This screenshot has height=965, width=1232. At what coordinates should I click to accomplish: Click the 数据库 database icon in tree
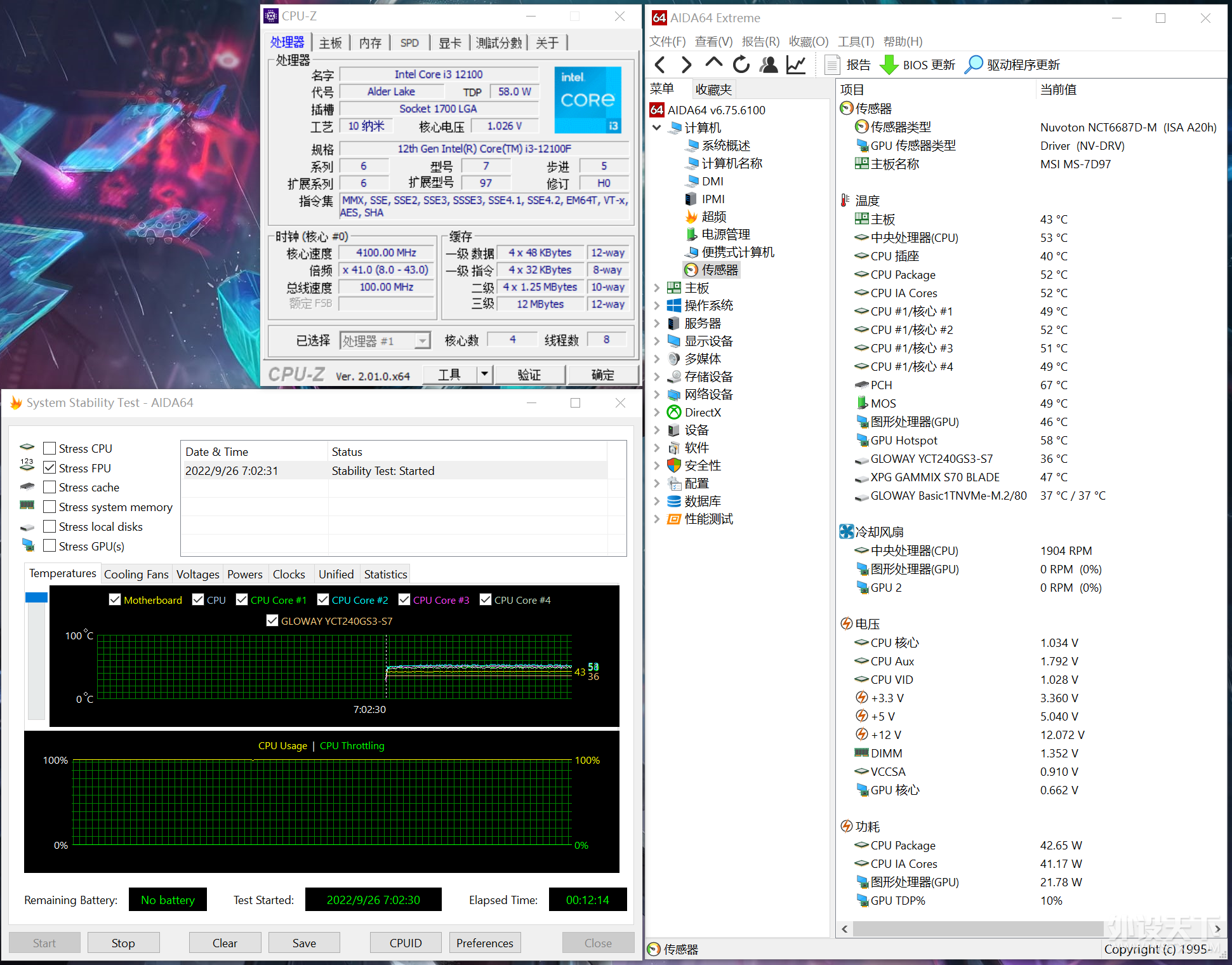coord(674,501)
